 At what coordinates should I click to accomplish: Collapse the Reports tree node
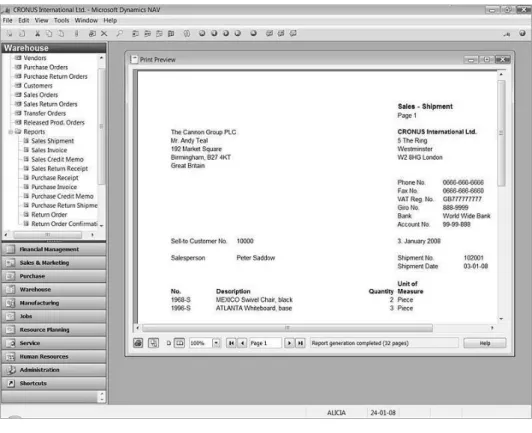pyautogui.click(x=10, y=132)
